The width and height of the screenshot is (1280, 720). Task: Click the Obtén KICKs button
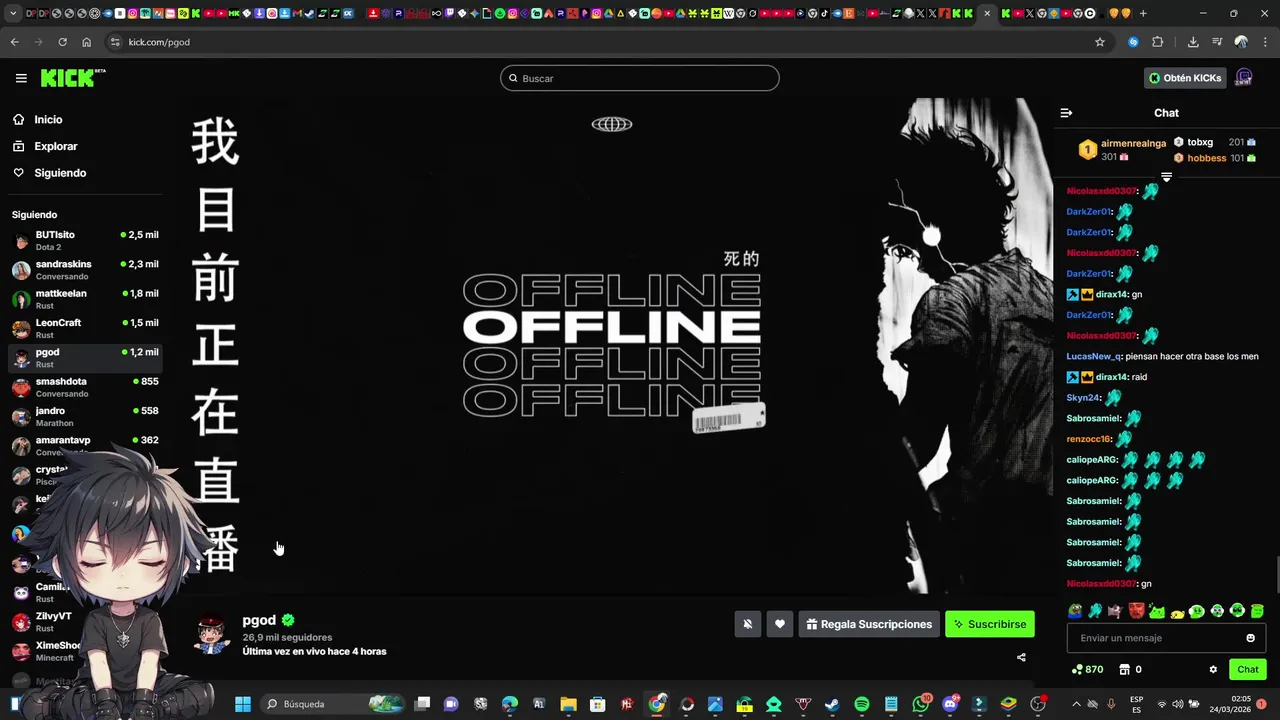(1185, 78)
